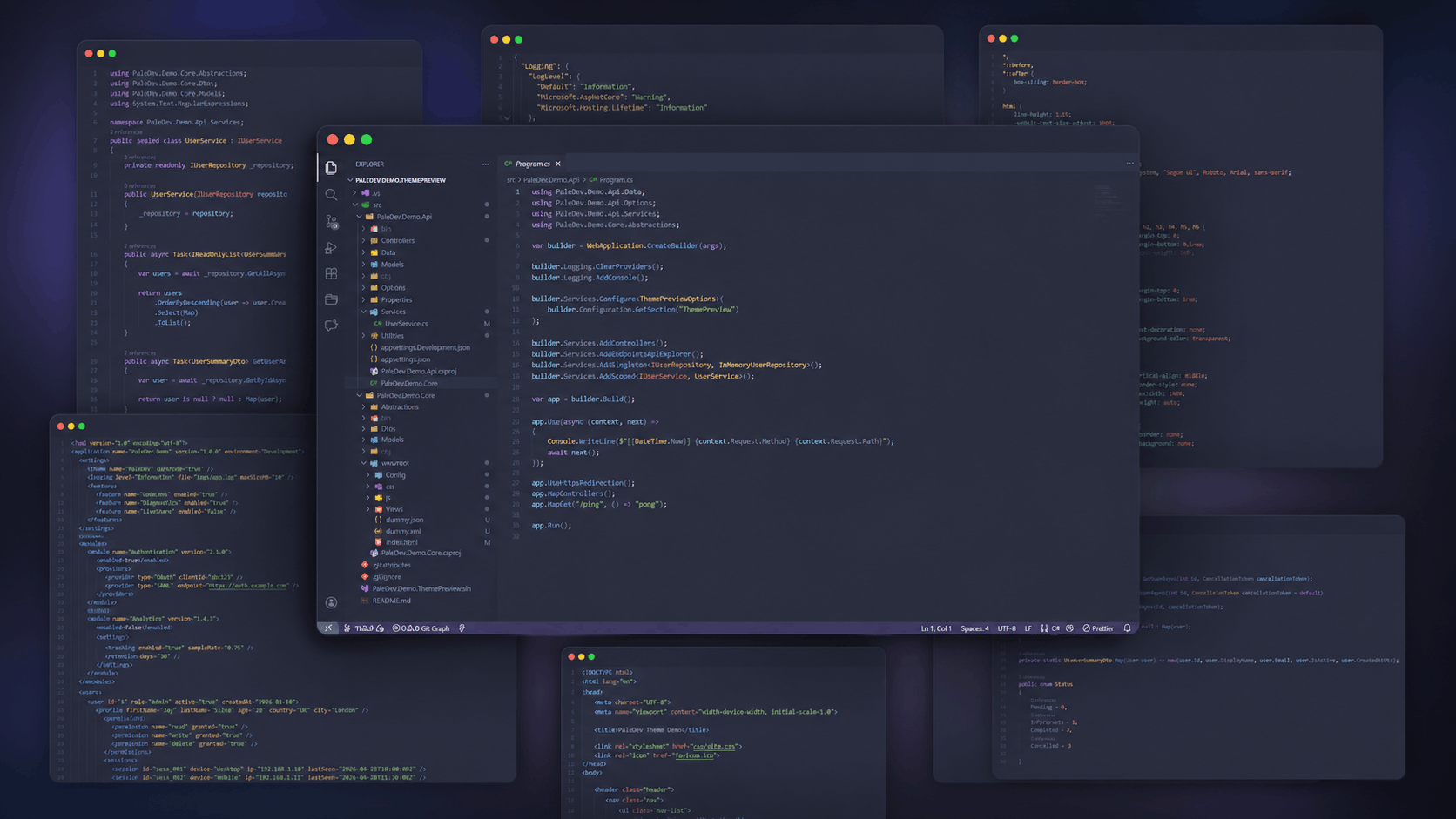Screen dimensions: 1456x819
Task: Click the EXPLORER panel title
Action: click(369, 164)
